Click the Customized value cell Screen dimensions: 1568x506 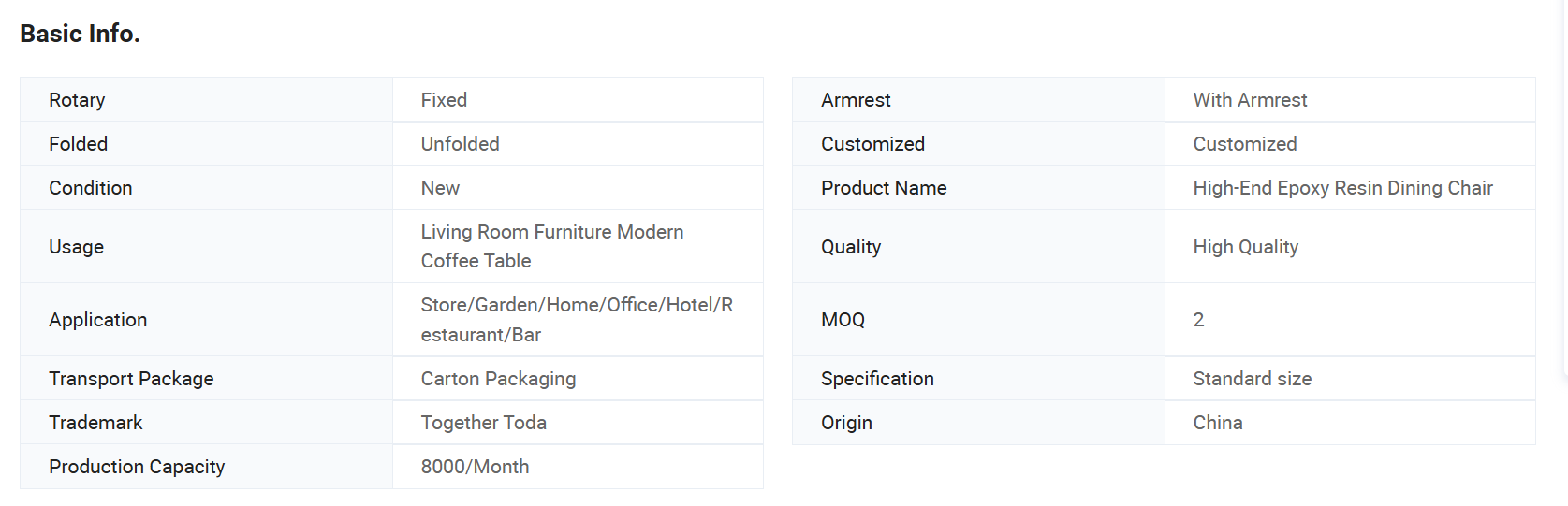pos(1244,144)
